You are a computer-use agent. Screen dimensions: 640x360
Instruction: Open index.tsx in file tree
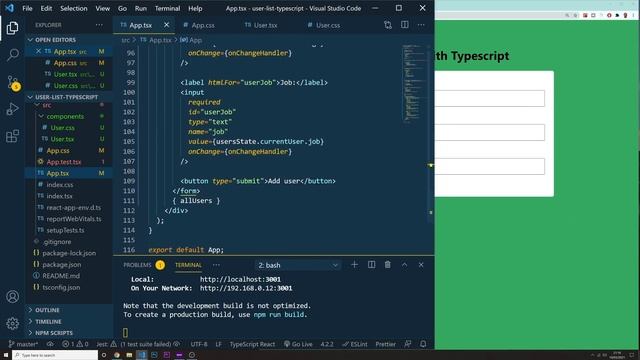pyautogui.click(x=59, y=196)
